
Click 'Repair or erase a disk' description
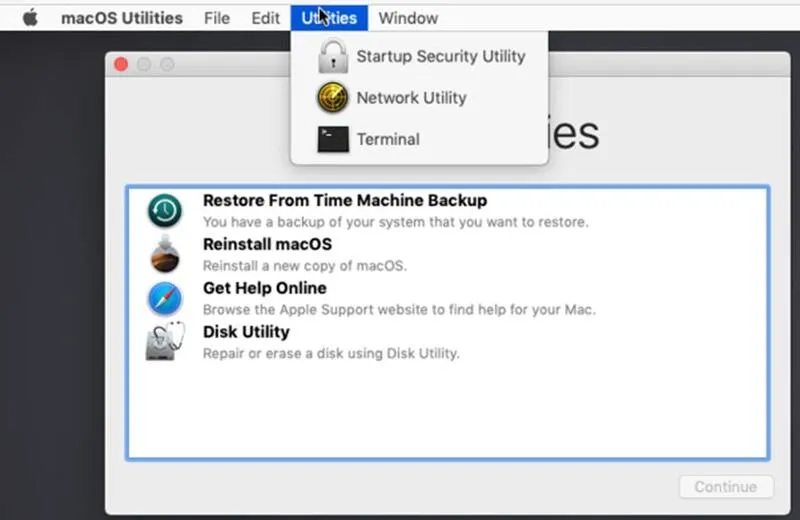[x=331, y=354]
